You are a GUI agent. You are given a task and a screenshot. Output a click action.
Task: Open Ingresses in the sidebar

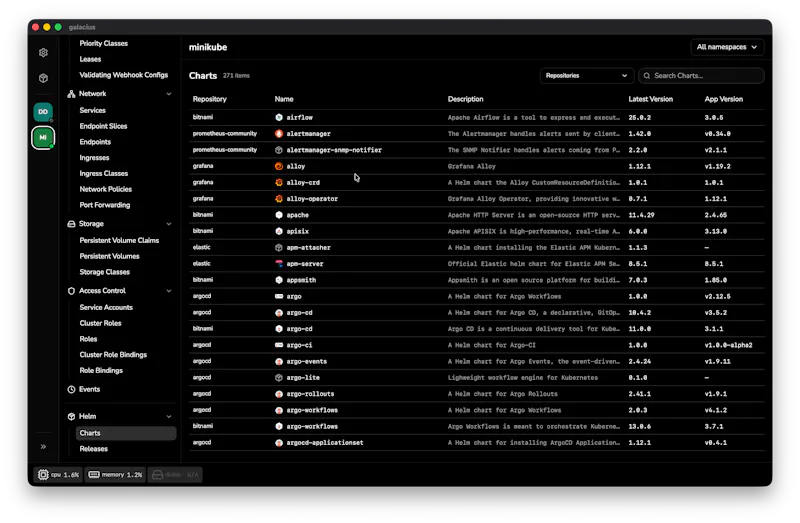pos(94,158)
